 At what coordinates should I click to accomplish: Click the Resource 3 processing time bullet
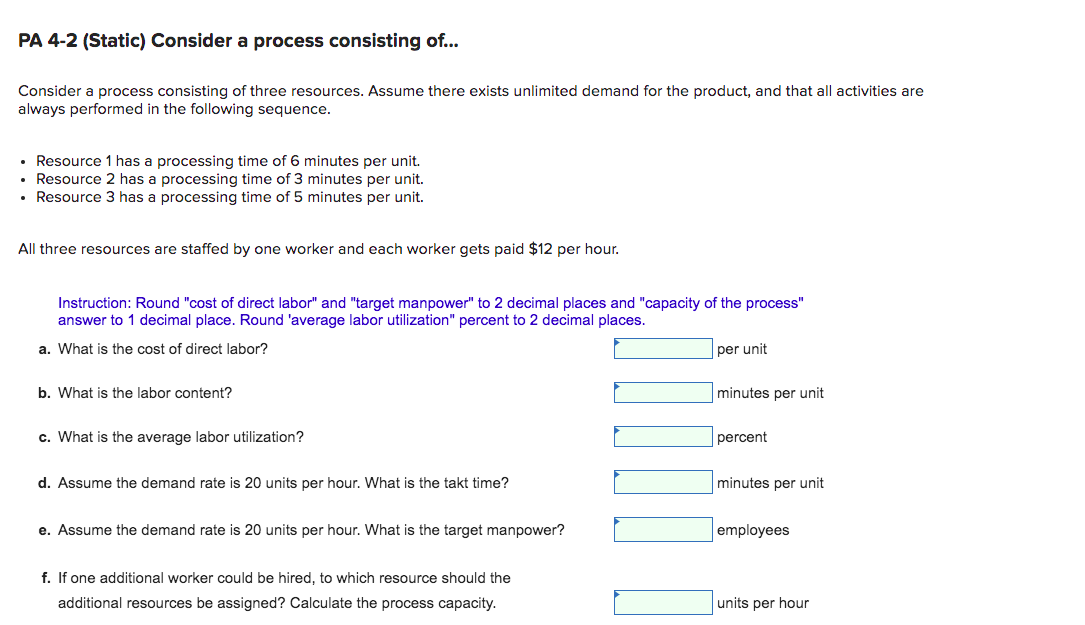(229, 196)
